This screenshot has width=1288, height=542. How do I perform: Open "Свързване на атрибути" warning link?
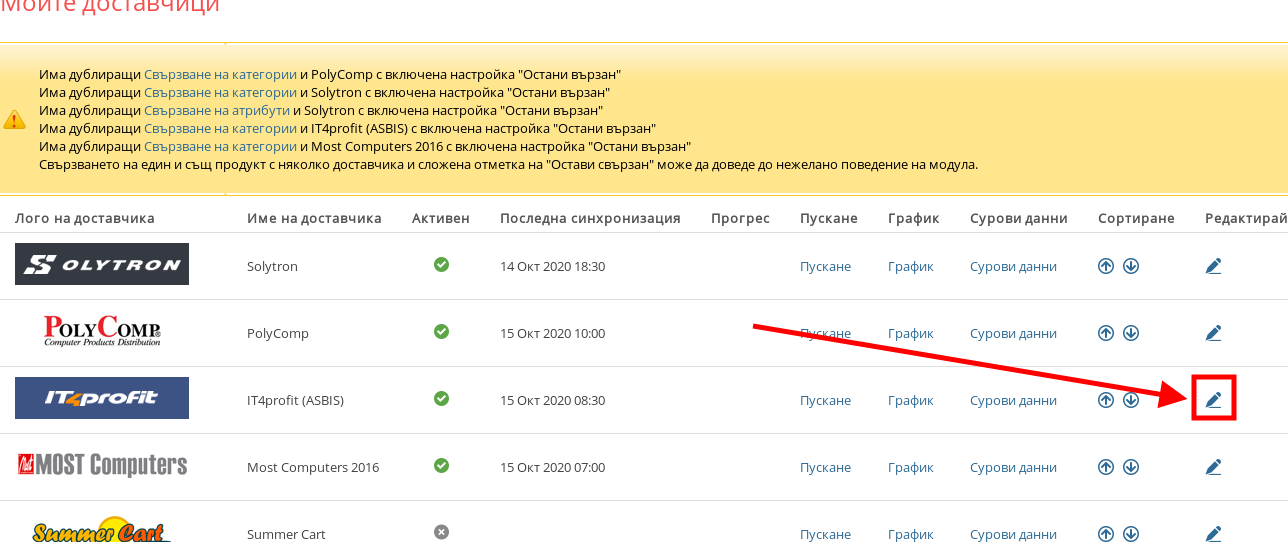[217, 110]
